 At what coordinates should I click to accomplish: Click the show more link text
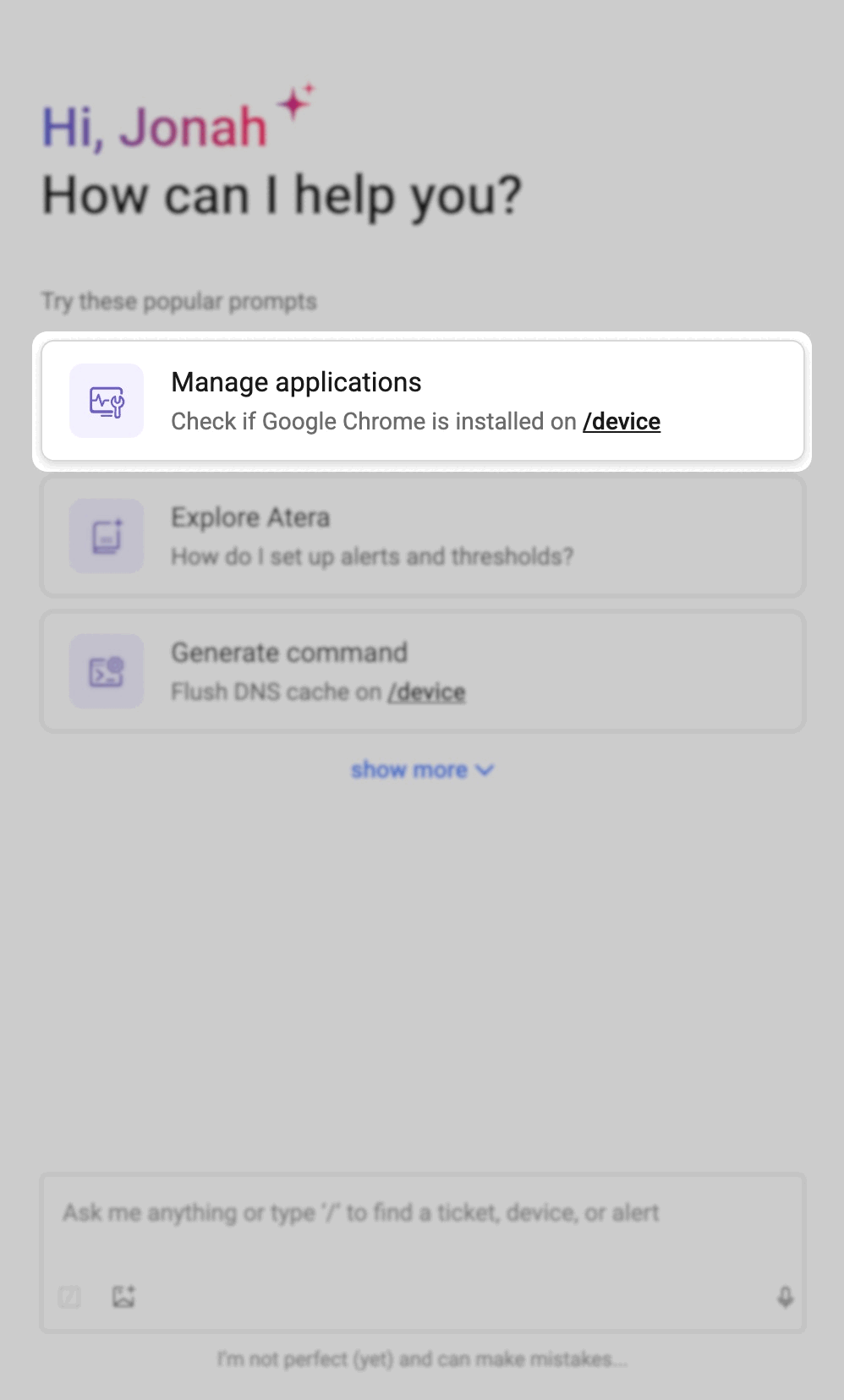click(x=408, y=770)
